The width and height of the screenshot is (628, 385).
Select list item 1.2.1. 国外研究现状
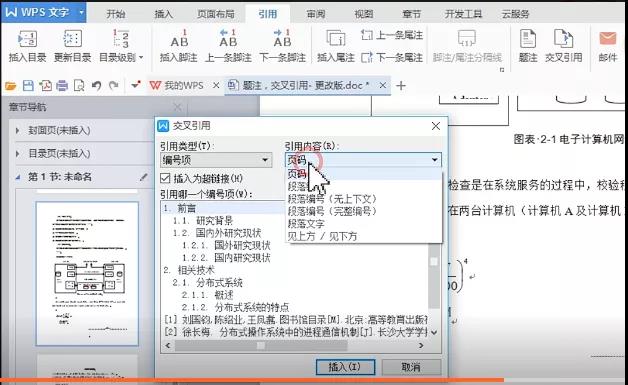[x=226, y=245]
